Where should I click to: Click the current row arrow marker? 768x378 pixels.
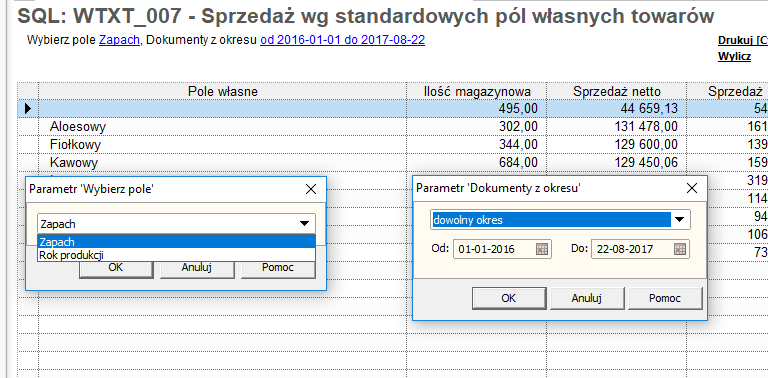click(x=28, y=108)
